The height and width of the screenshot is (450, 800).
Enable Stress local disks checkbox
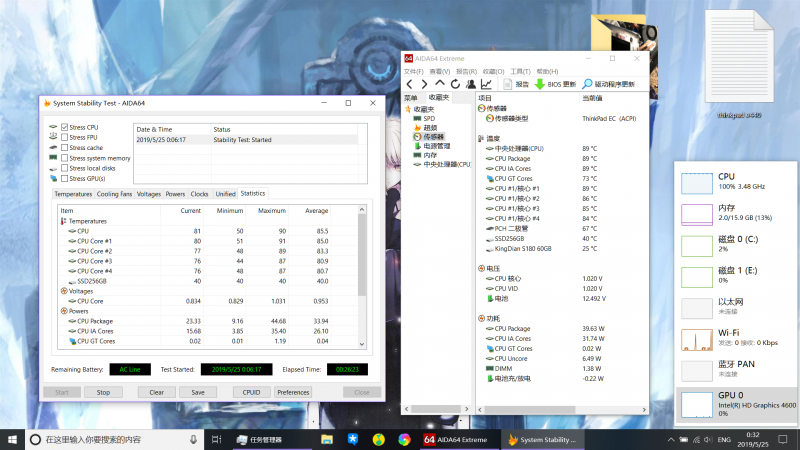pos(65,168)
